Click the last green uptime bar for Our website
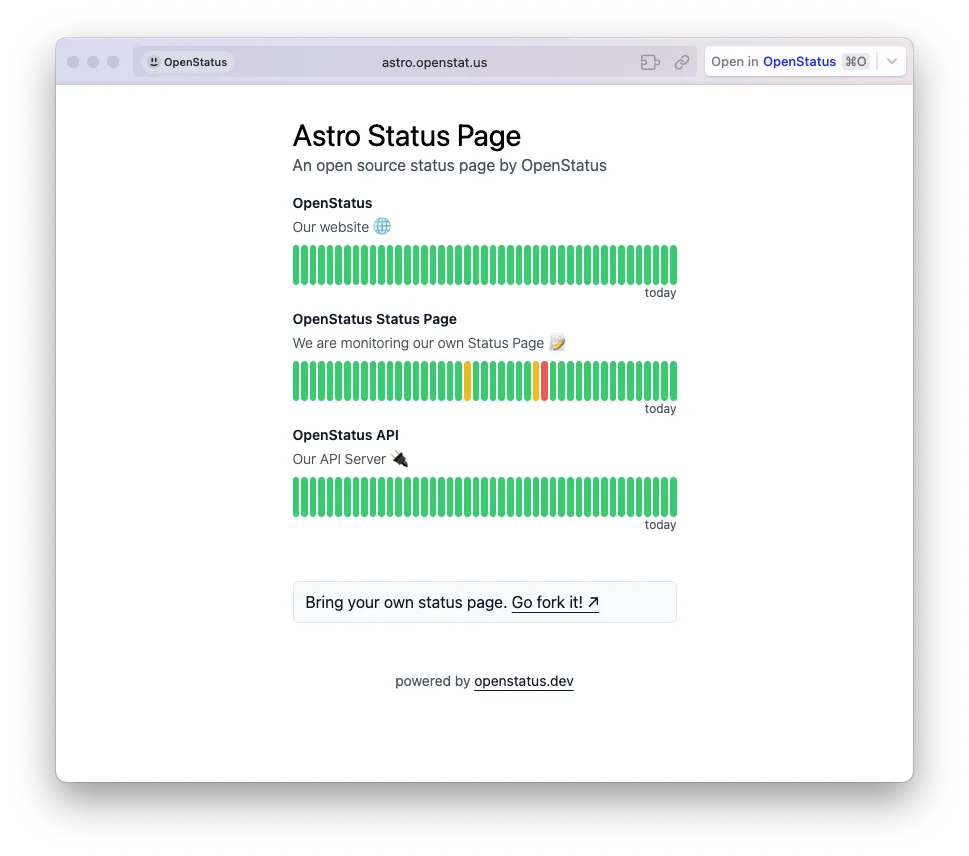The height and width of the screenshot is (856, 969). 672,264
